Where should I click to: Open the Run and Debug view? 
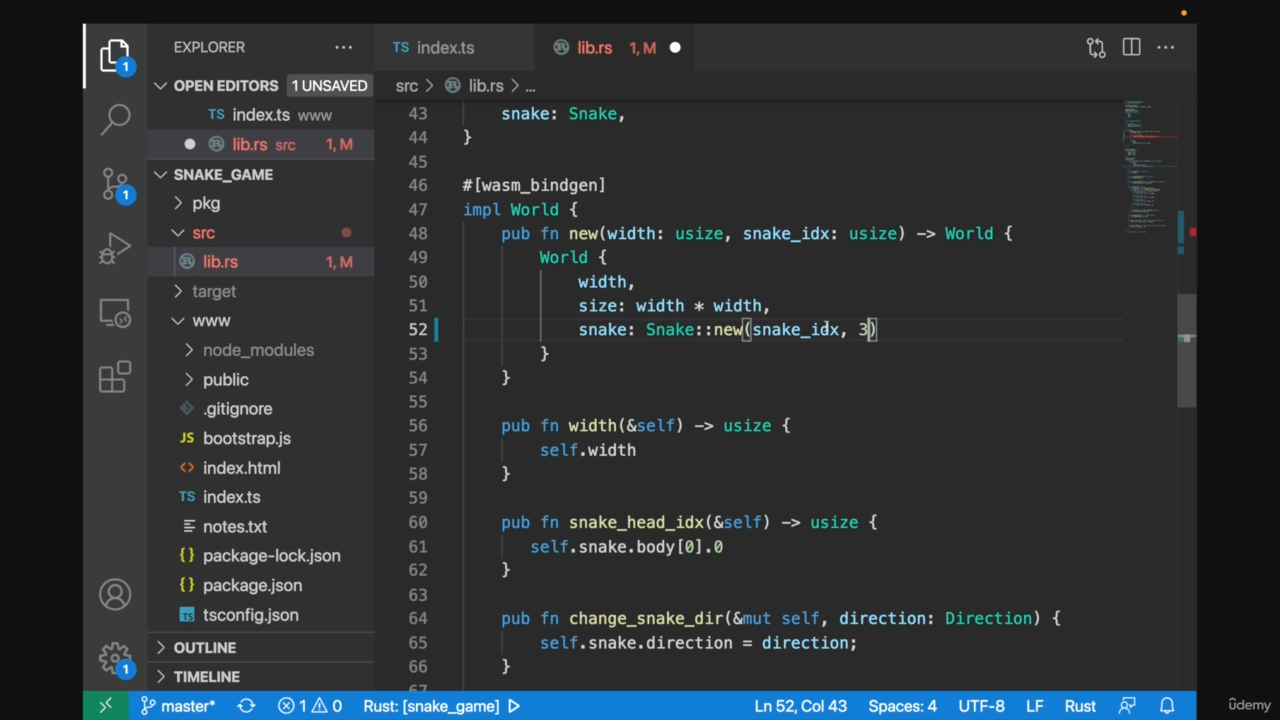pos(115,249)
